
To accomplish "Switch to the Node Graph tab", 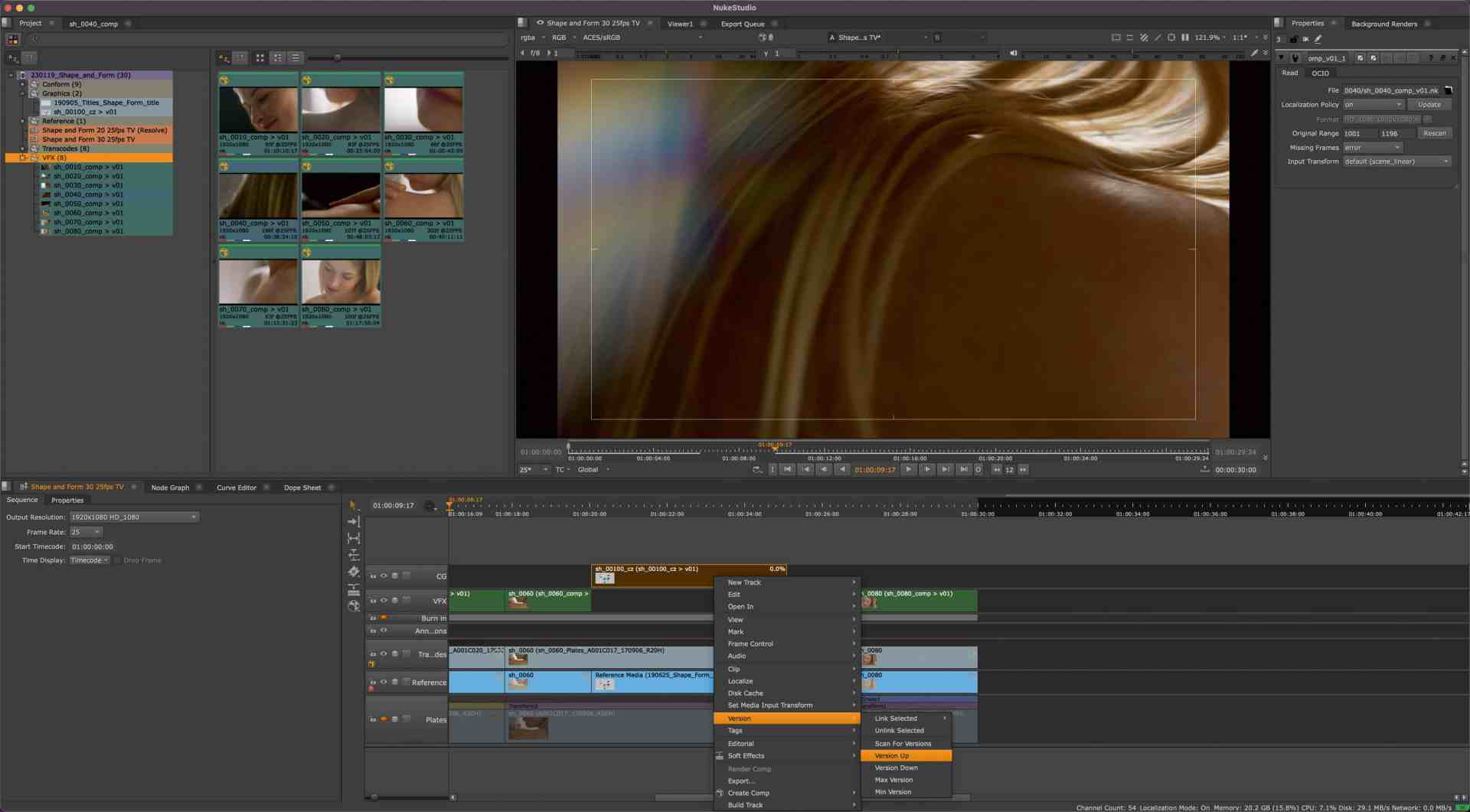I will [x=169, y=487].
